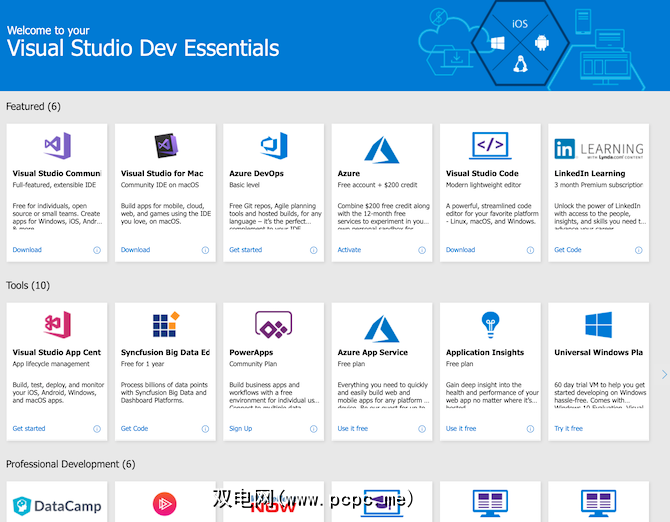Open the LinkedIn Learning logo
Screen dimensions: 670x522
(x=598, y=149)
